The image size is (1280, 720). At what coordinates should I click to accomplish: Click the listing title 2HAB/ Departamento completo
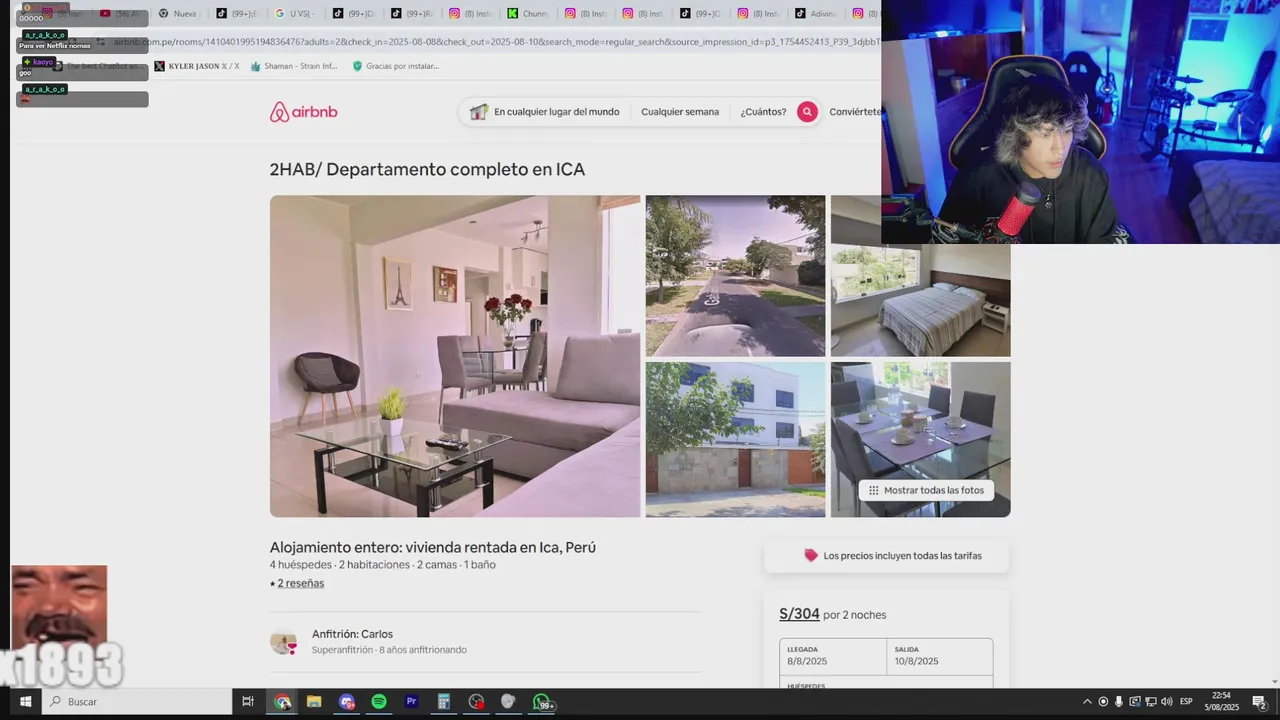(x=427, y=169)
